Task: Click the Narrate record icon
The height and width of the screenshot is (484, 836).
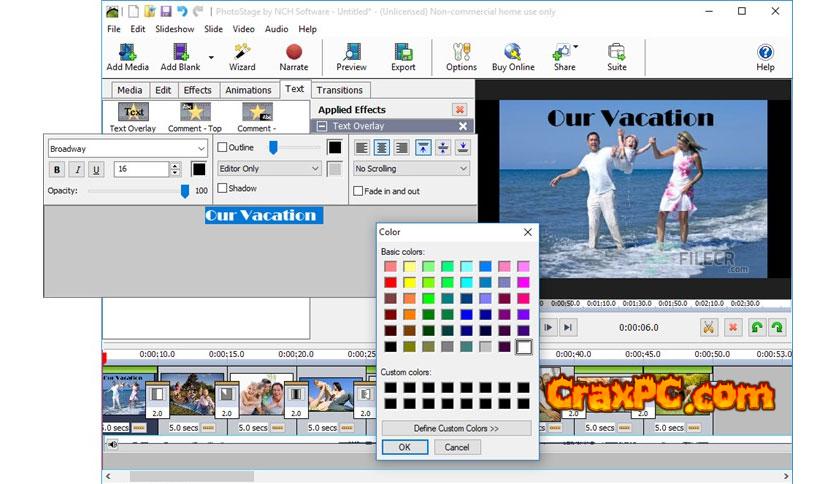Action: tap(293, 52)
